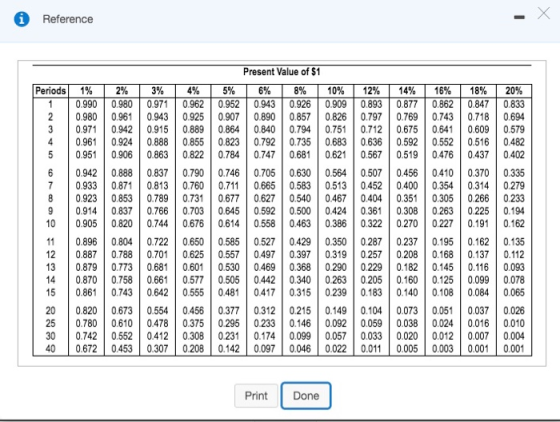The height and width of the screenshot is (422, 560).
Task: Click value 0.990 in period 1 row
Action: tap(86, 104)
